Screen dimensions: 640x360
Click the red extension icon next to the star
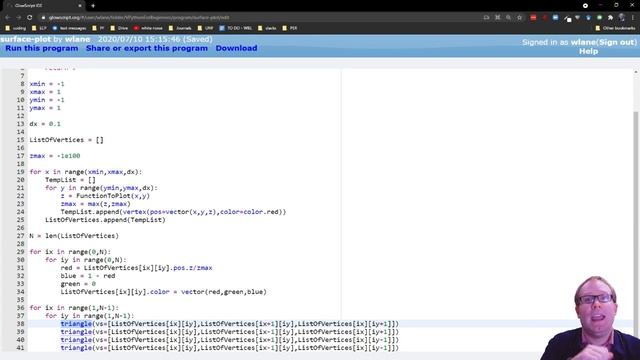(x=533, y=18)
